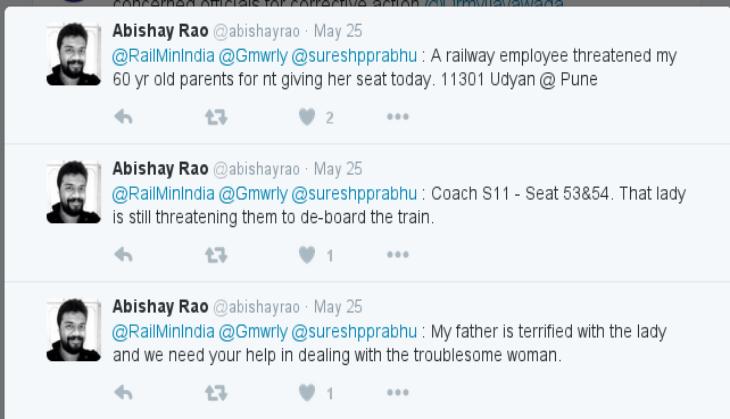
Task: Retweet the first tweet mentioning 11301 Udyan
Action: coord(216,117)
